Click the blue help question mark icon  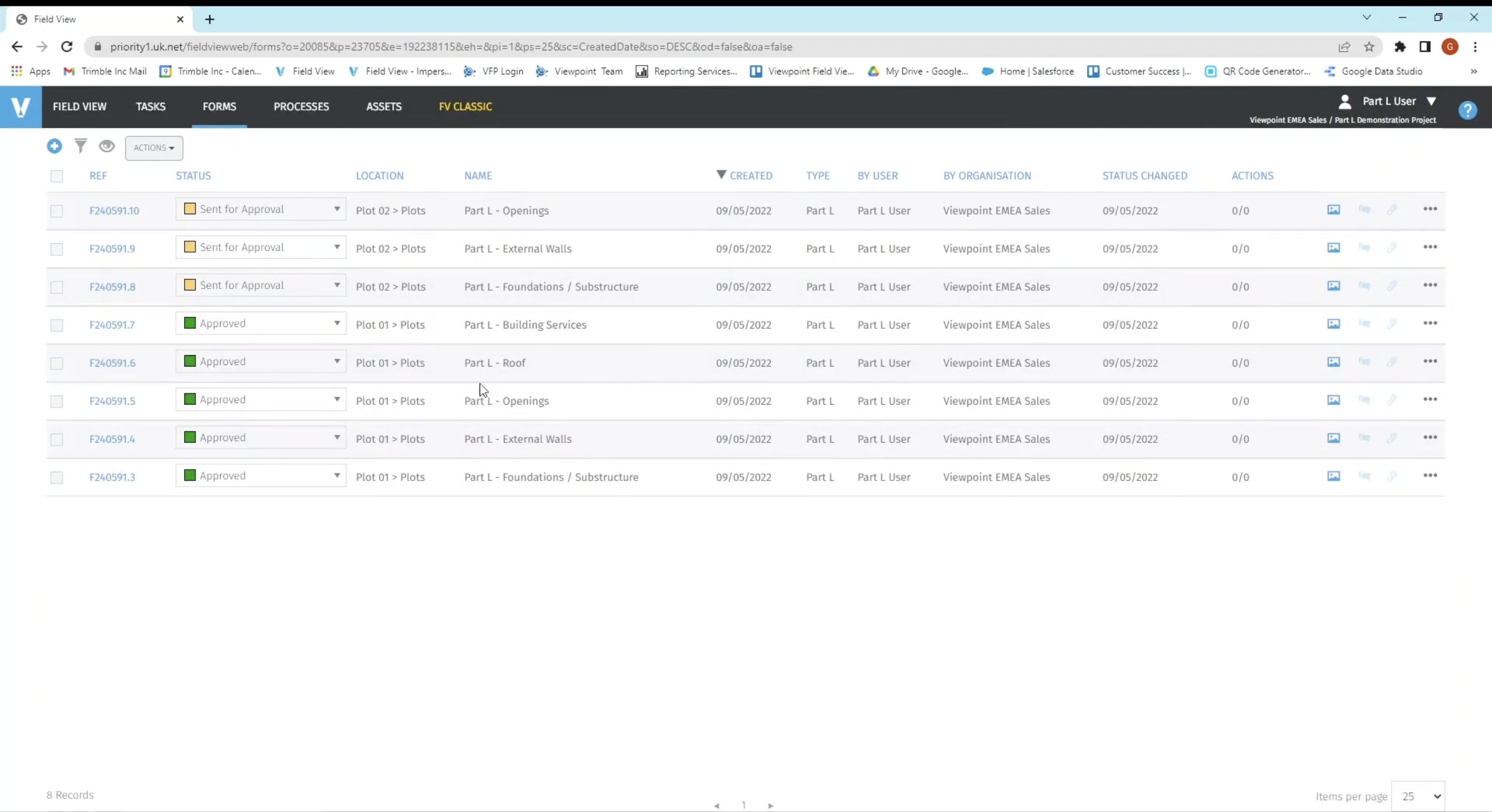tap(1467, 110)
